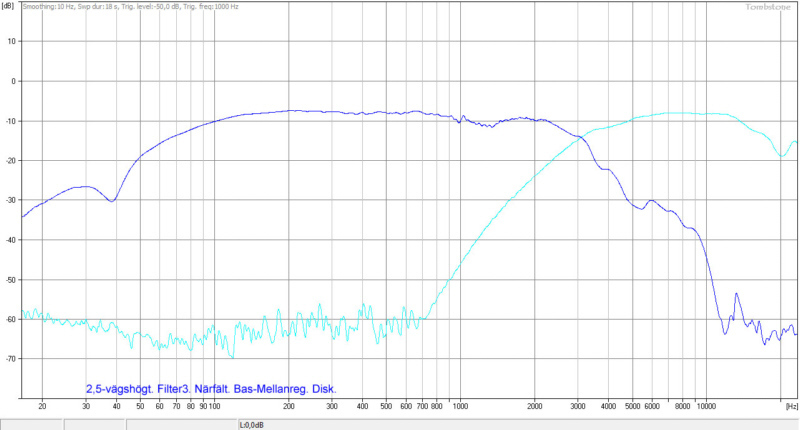The height and width of the screenshot is (430, 800).
Task: Click the 700 Hz frequency label
Action: [422, 407]
